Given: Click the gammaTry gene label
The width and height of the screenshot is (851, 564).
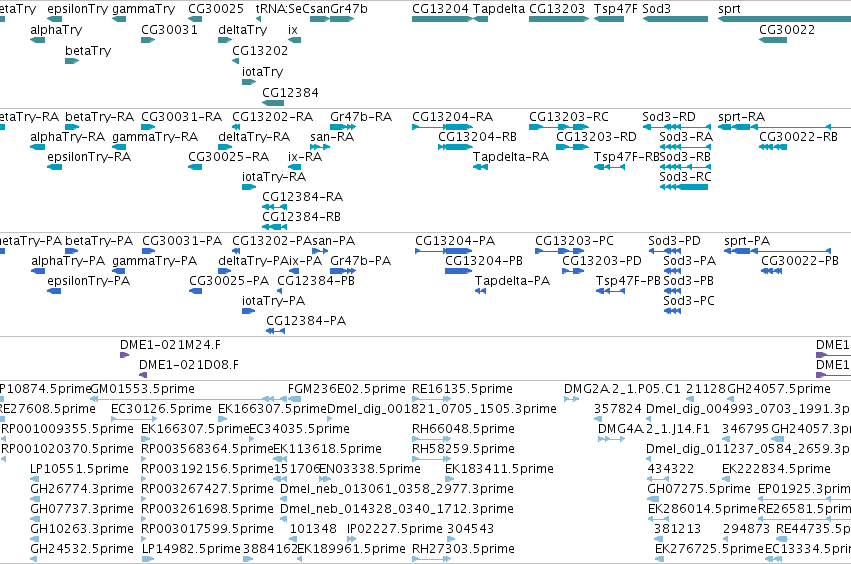Looking at the screenshot, I should click(143, 9).
